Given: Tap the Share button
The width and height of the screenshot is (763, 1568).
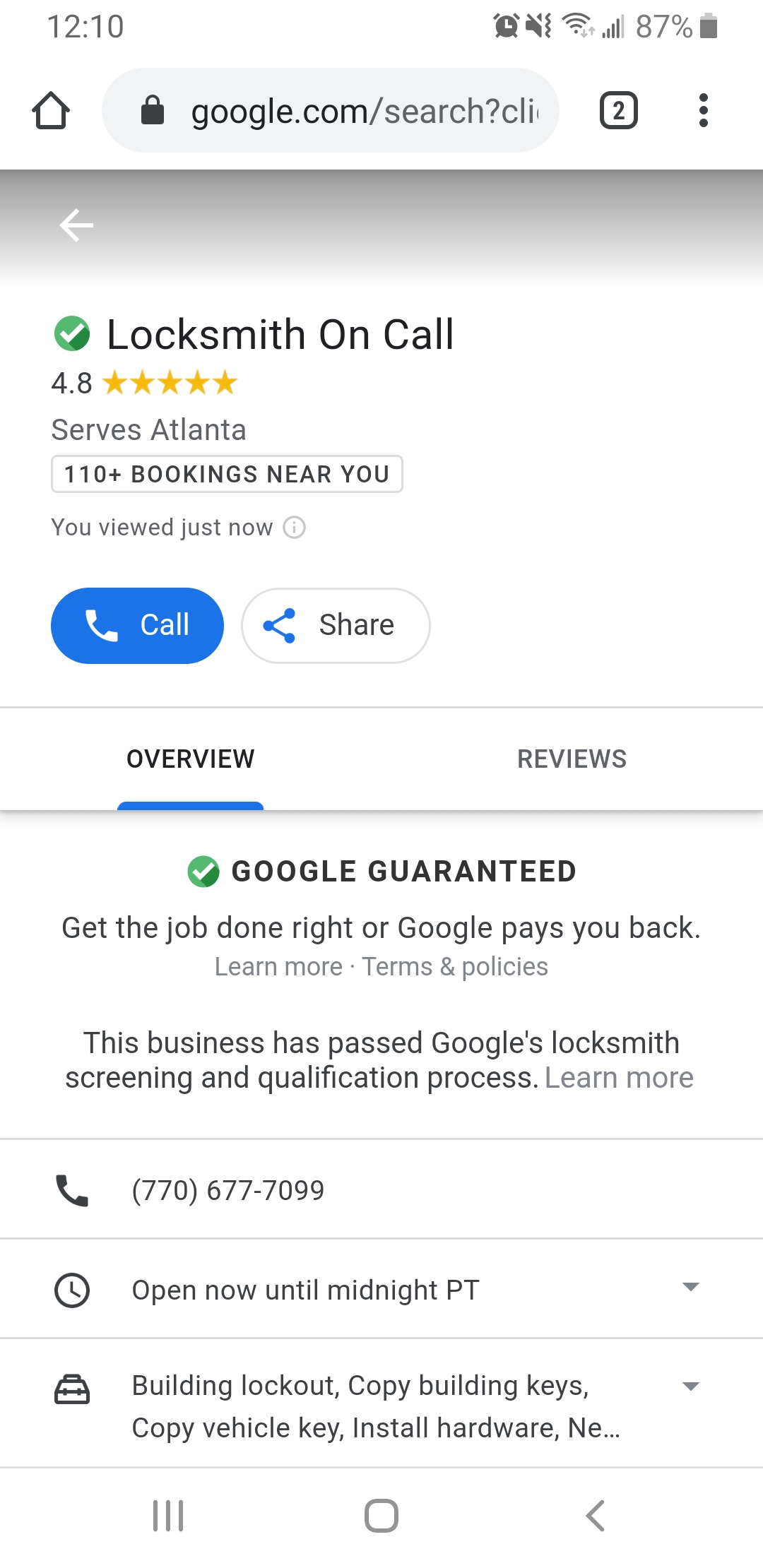Looking at the screenshot, I should coord(336,626).
